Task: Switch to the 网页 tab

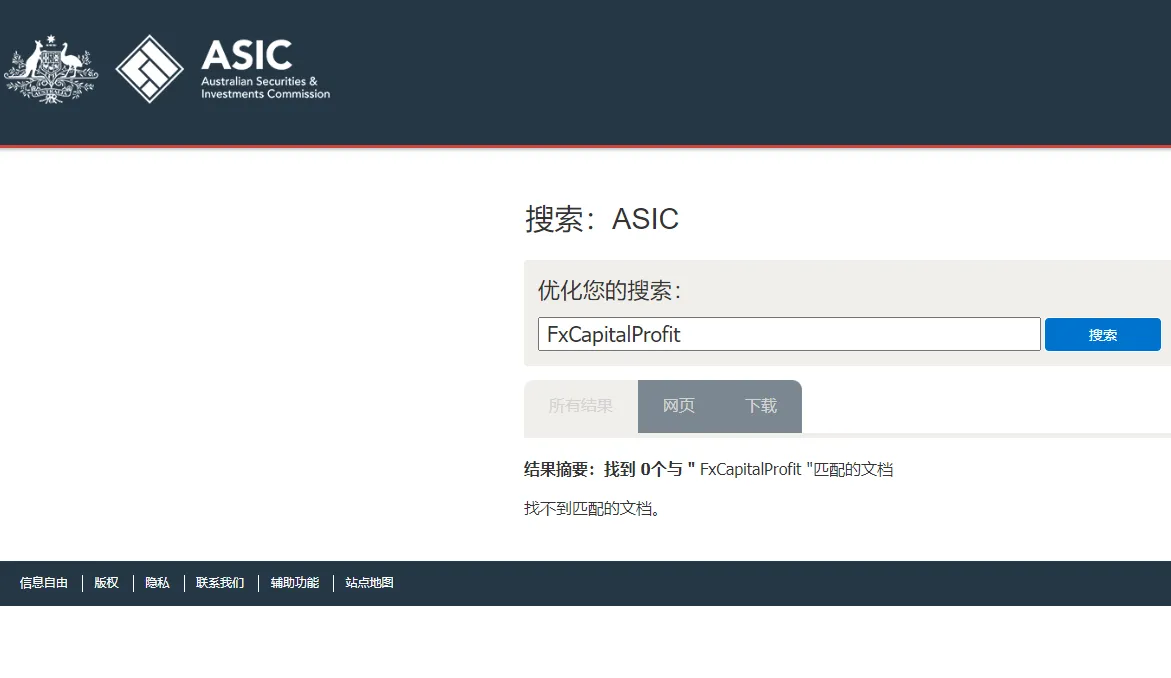Action: pos(679,406)
